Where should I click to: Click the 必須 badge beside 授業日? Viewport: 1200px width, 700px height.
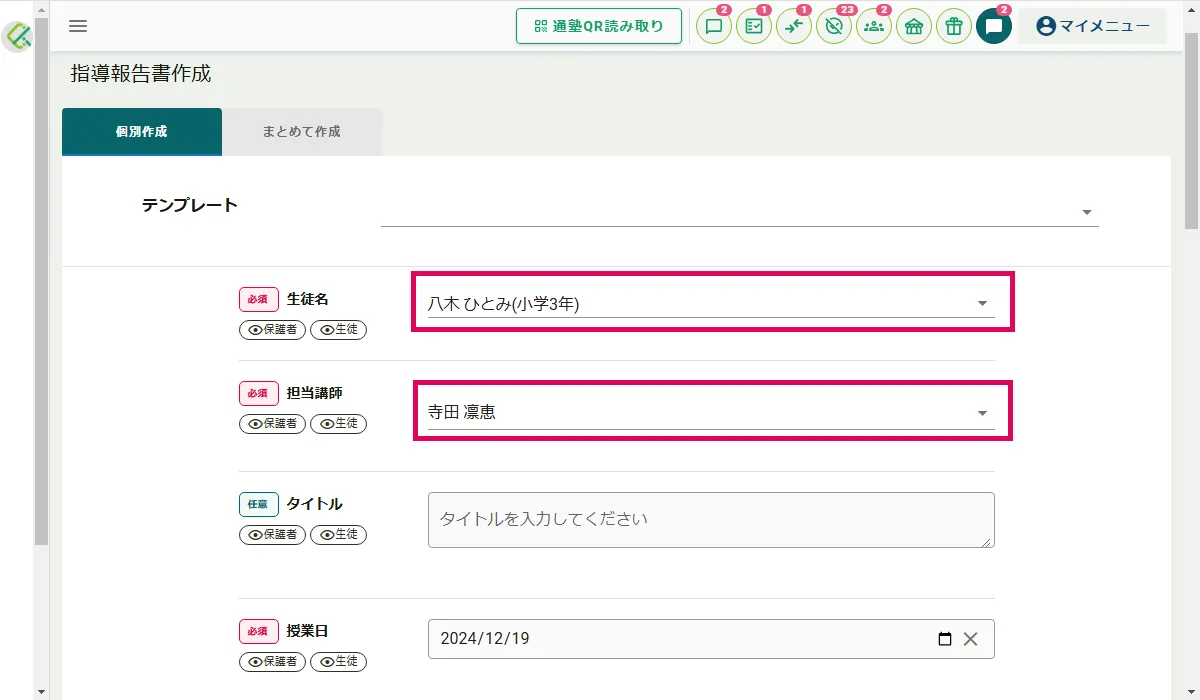point(259,631)
